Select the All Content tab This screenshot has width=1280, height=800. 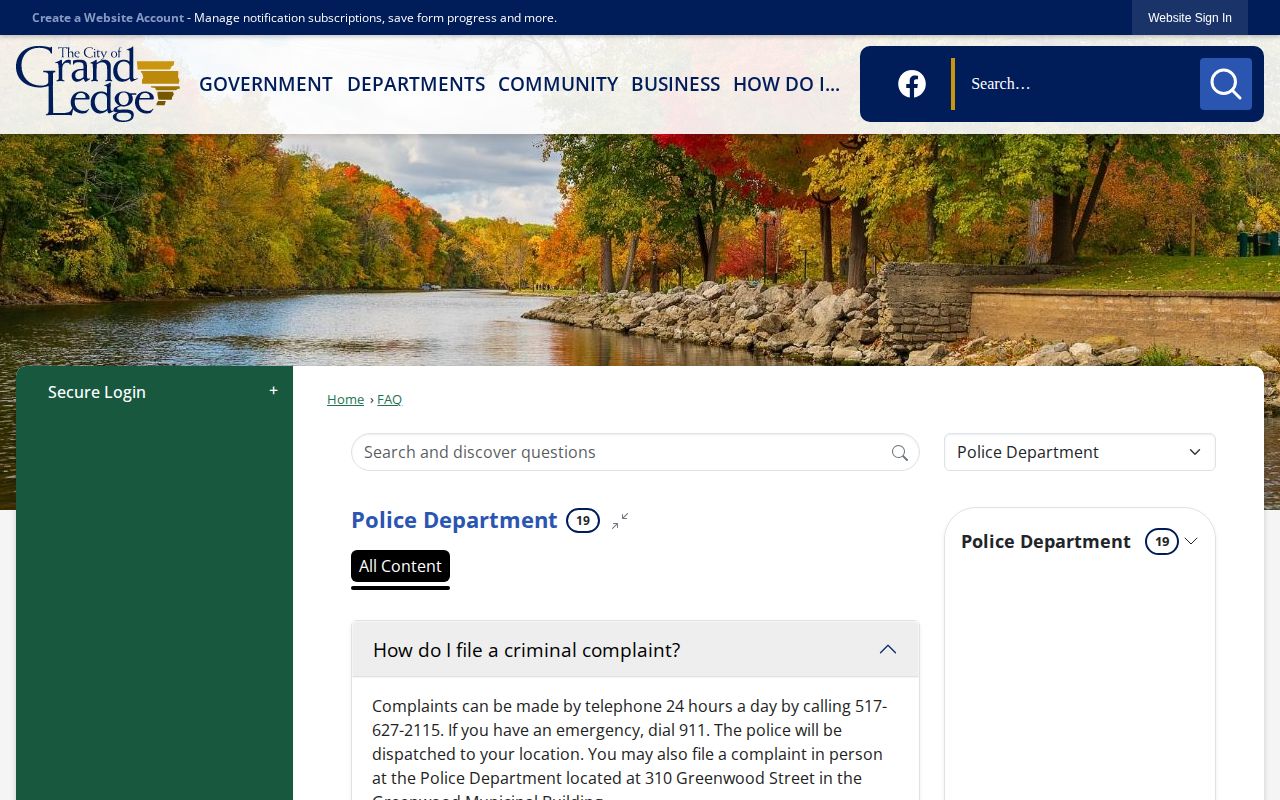click(x=400, y=566)
